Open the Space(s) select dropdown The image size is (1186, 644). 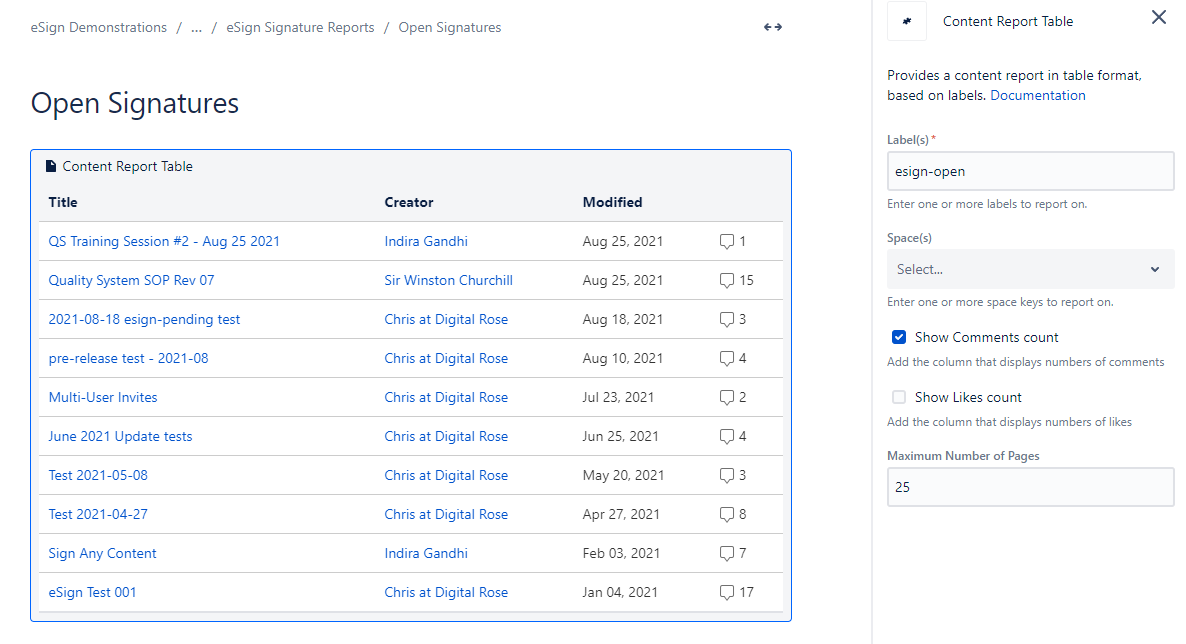pyautogui.click(x=1030, y=269)
